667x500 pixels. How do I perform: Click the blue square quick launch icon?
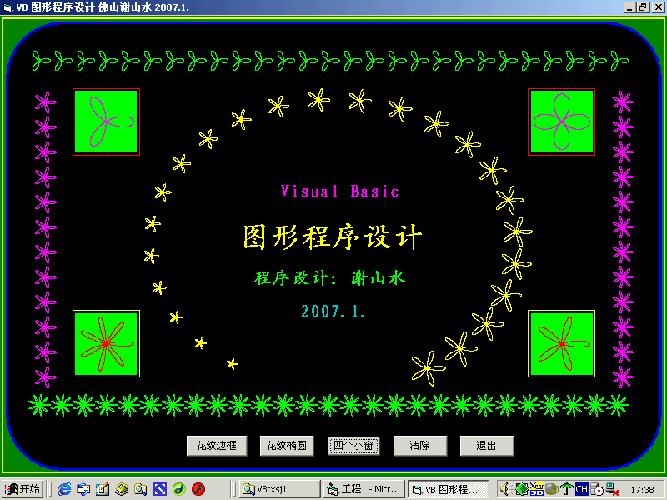(x=160, y=489)
